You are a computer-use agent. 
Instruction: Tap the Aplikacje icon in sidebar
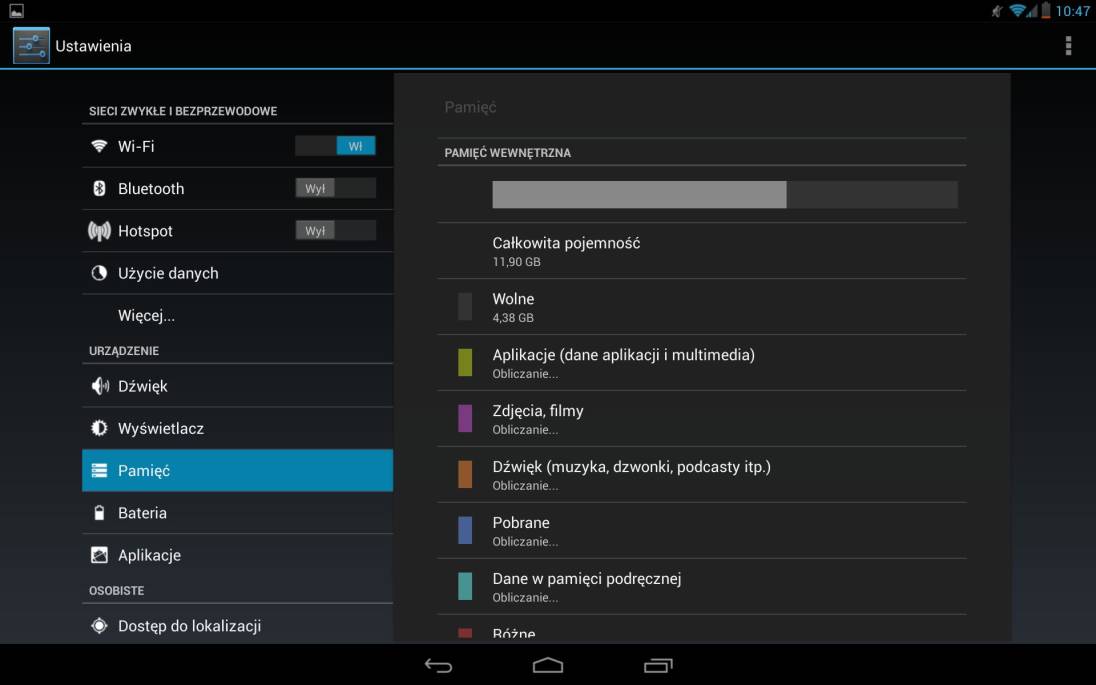(x=99, y=555)
